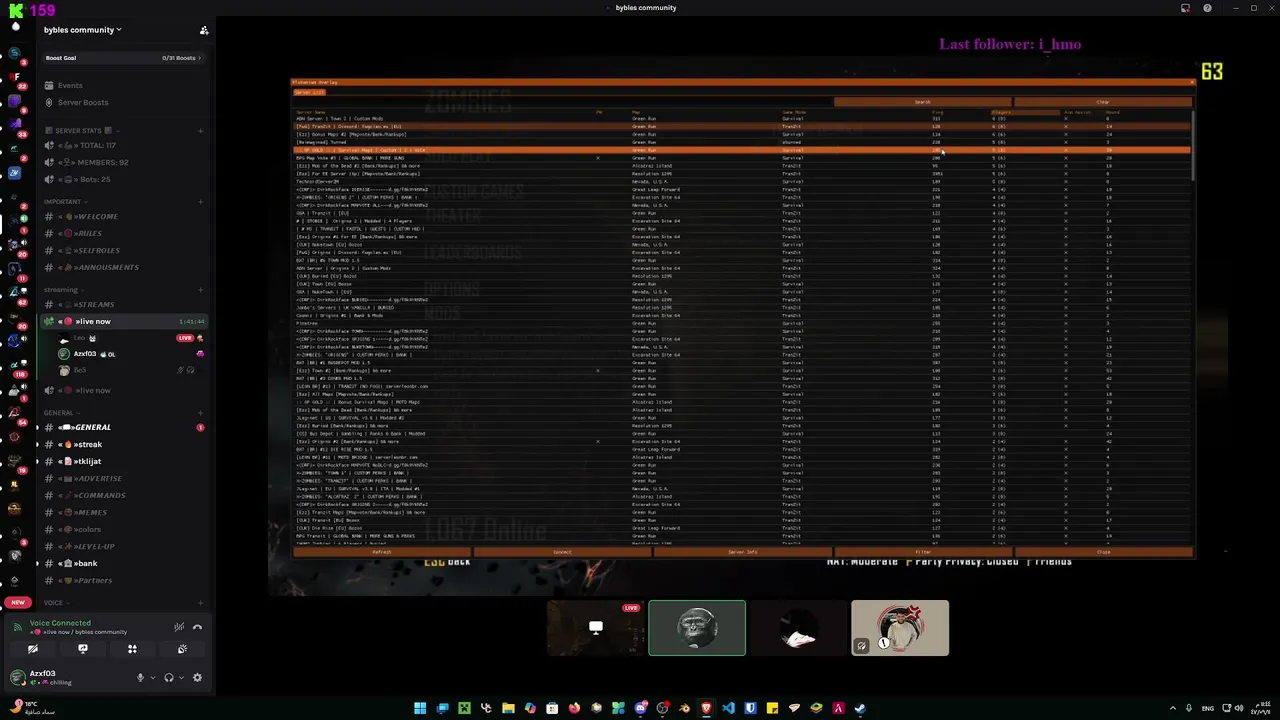Open the bybles community server menu
This screenshot has height=720, width=1280.
(83, 30)
